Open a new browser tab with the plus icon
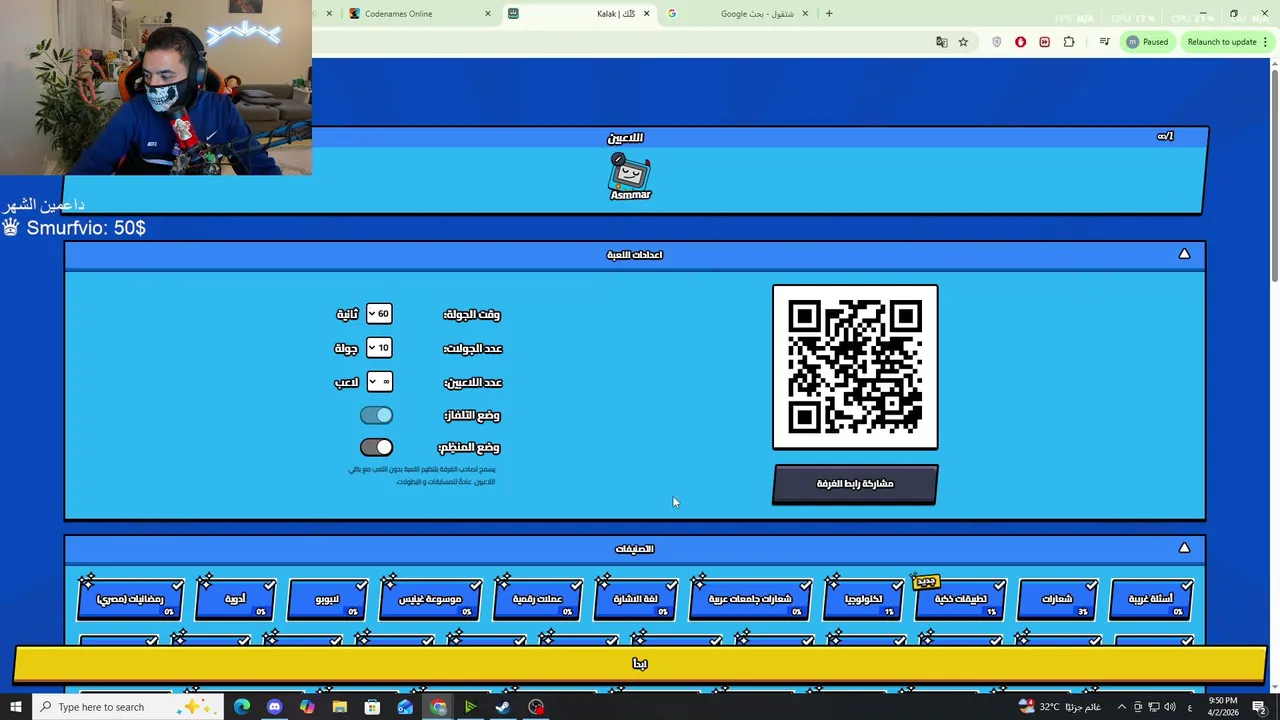The width and height of the screenshot is (1280, 720). click(829, 14)
